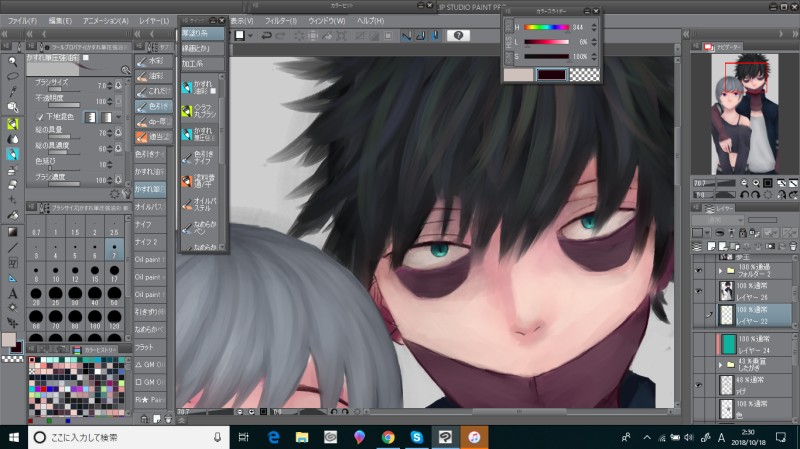Select the cyan-highlighted brush tool

[x=13, y=154]
